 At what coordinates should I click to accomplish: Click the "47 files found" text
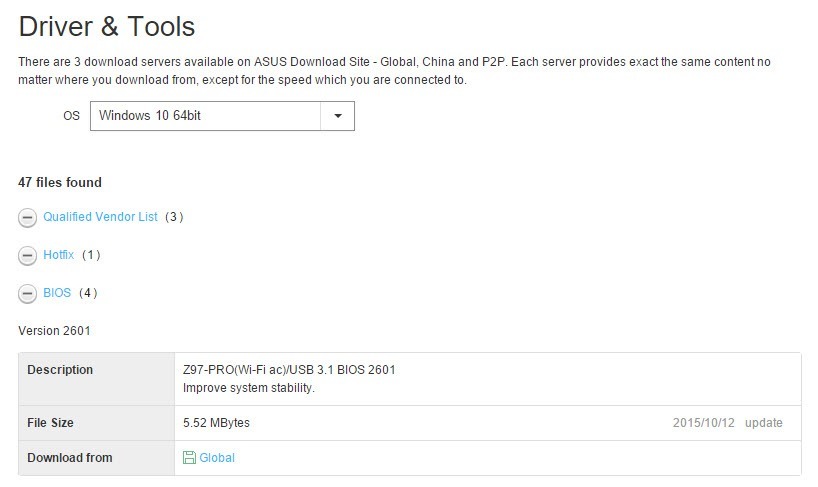[x=60, y=183]
